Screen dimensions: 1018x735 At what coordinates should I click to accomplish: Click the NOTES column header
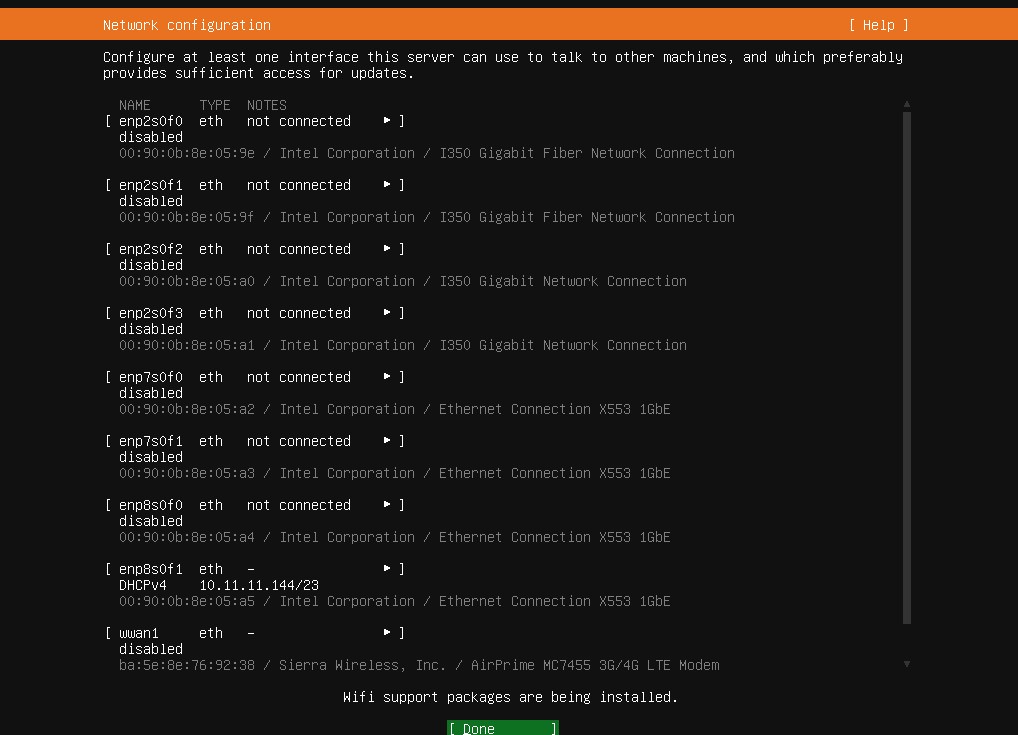pyautogui.click(x=267, y=105)
